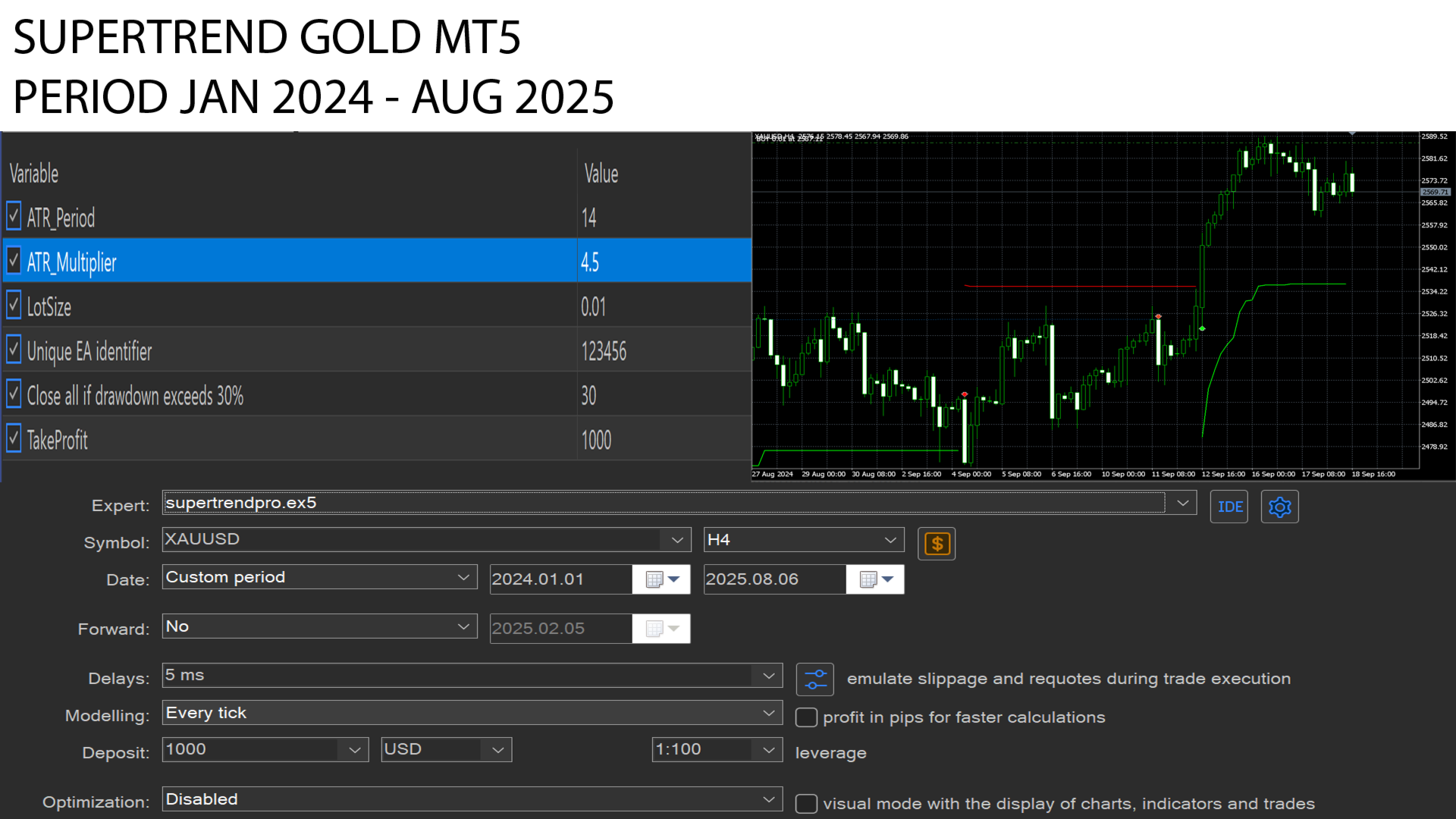Select TakeProfit value 1000
Viewport: 1456px width, 819px height.
[x=596, y=440]
